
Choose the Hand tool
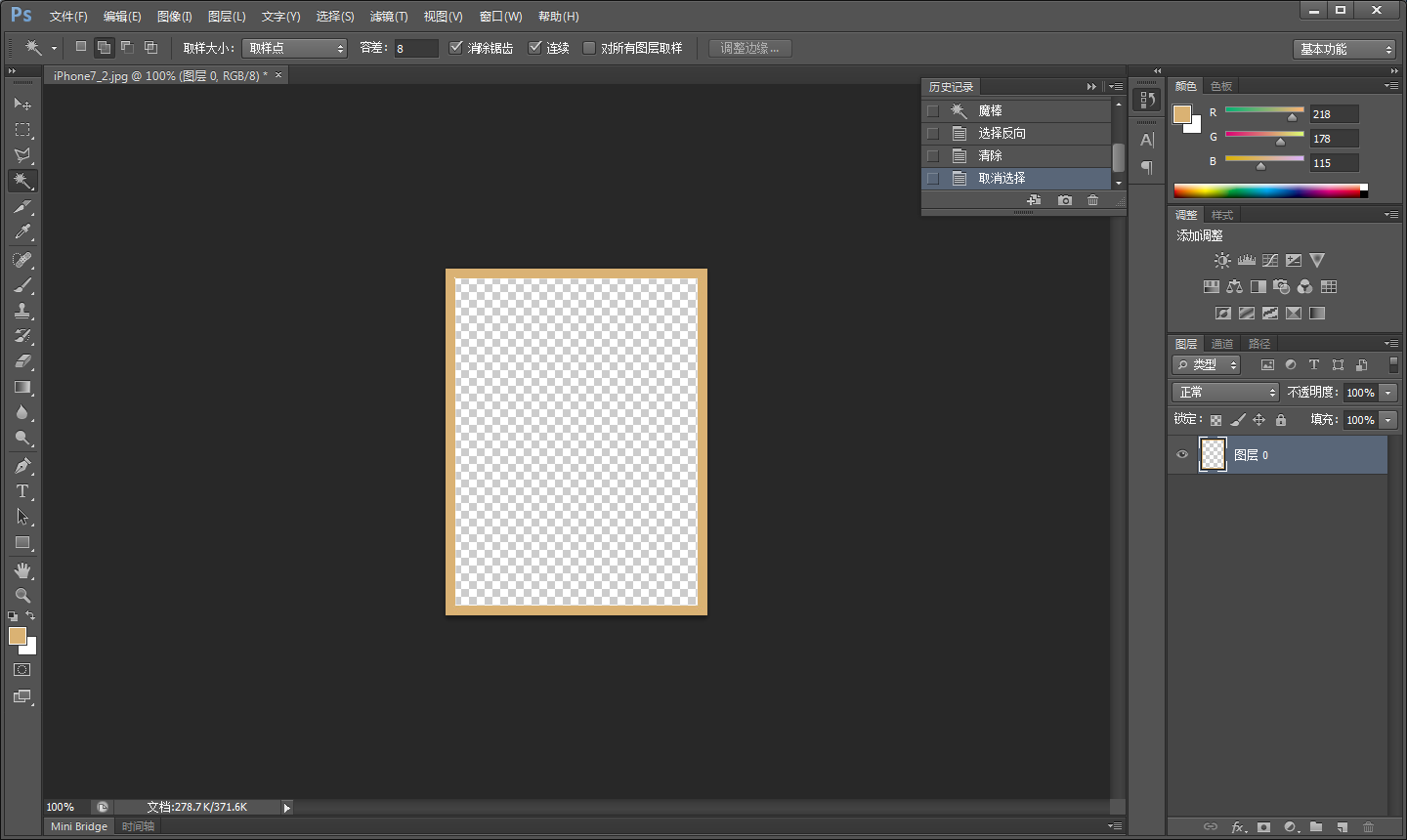point(22,569)
